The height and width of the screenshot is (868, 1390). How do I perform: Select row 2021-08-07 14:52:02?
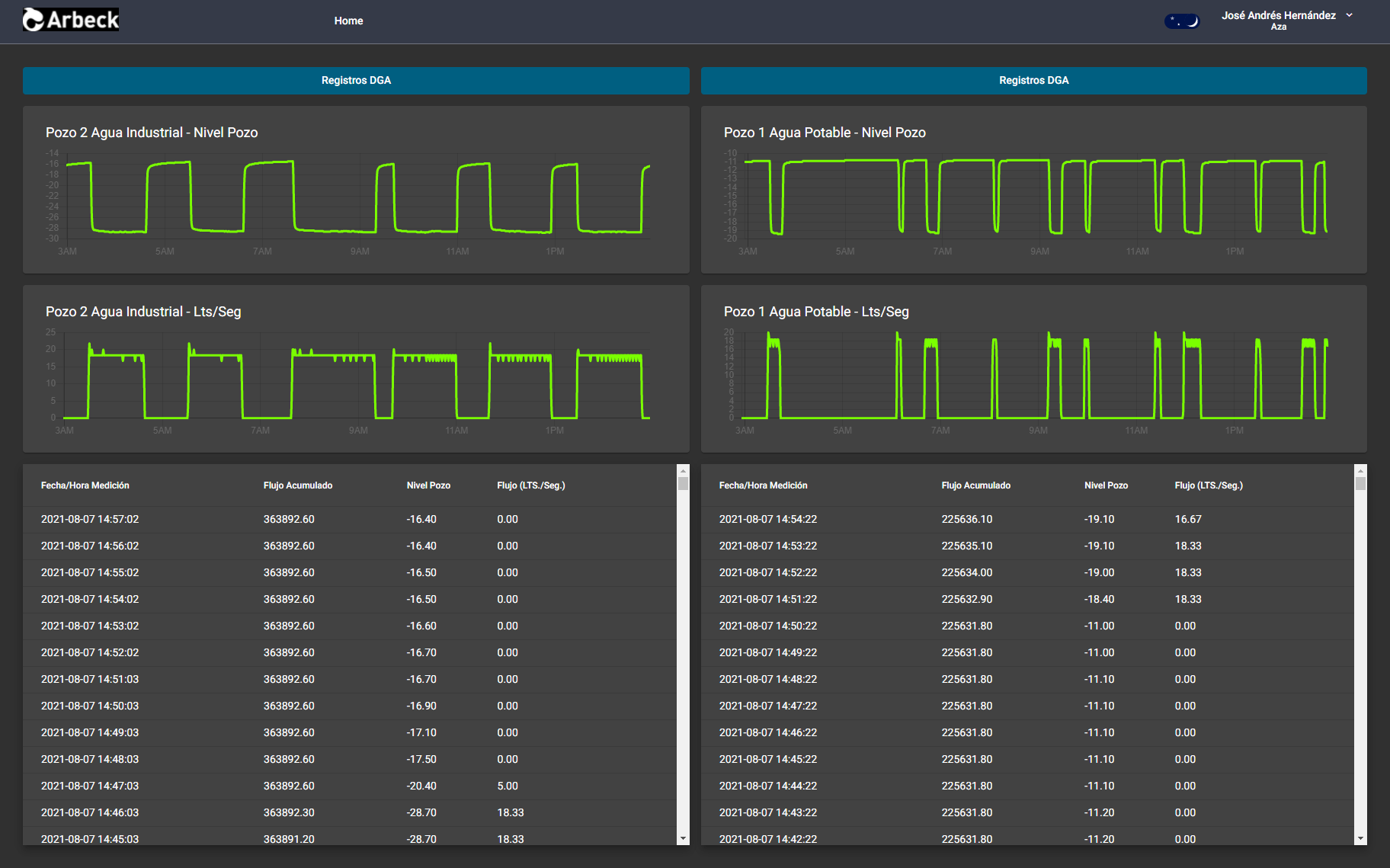tap(350, 652)
